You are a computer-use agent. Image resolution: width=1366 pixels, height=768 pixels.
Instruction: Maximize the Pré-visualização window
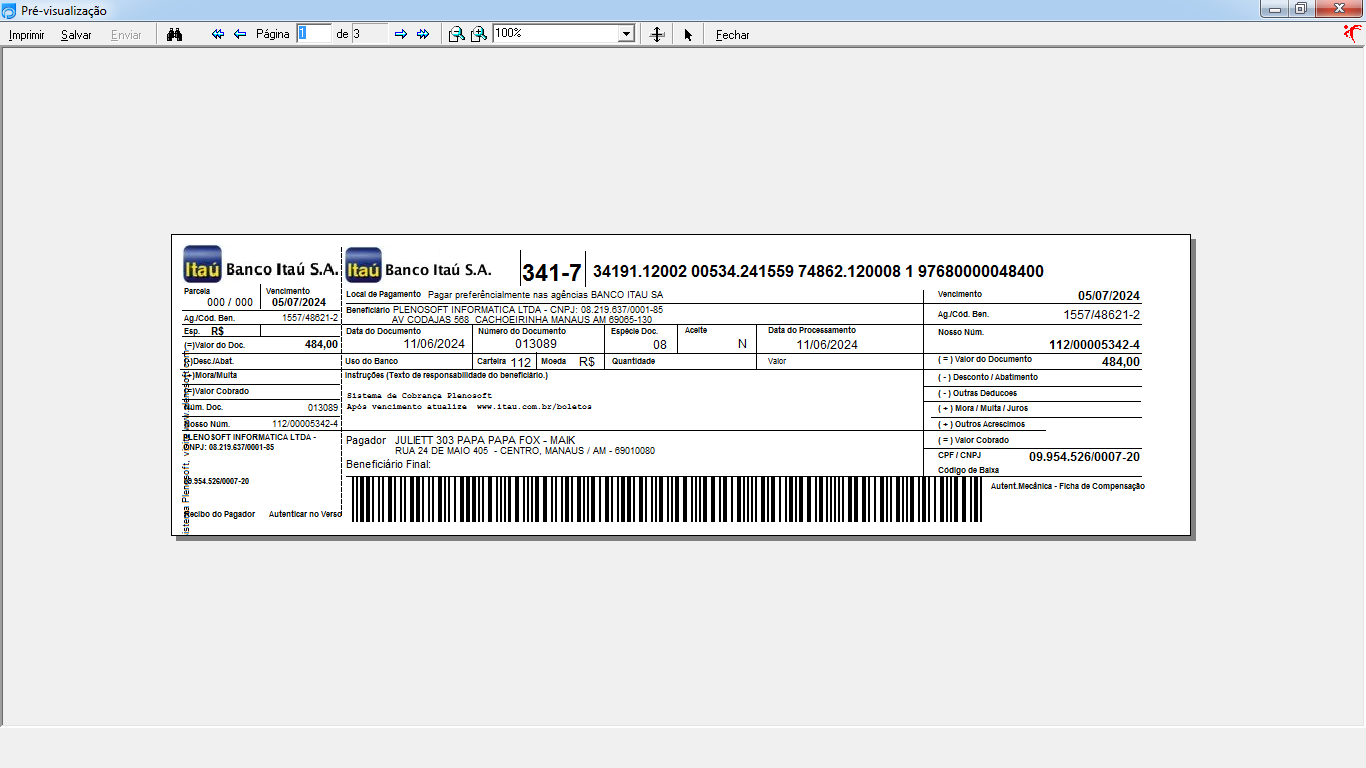(1300, 9)
